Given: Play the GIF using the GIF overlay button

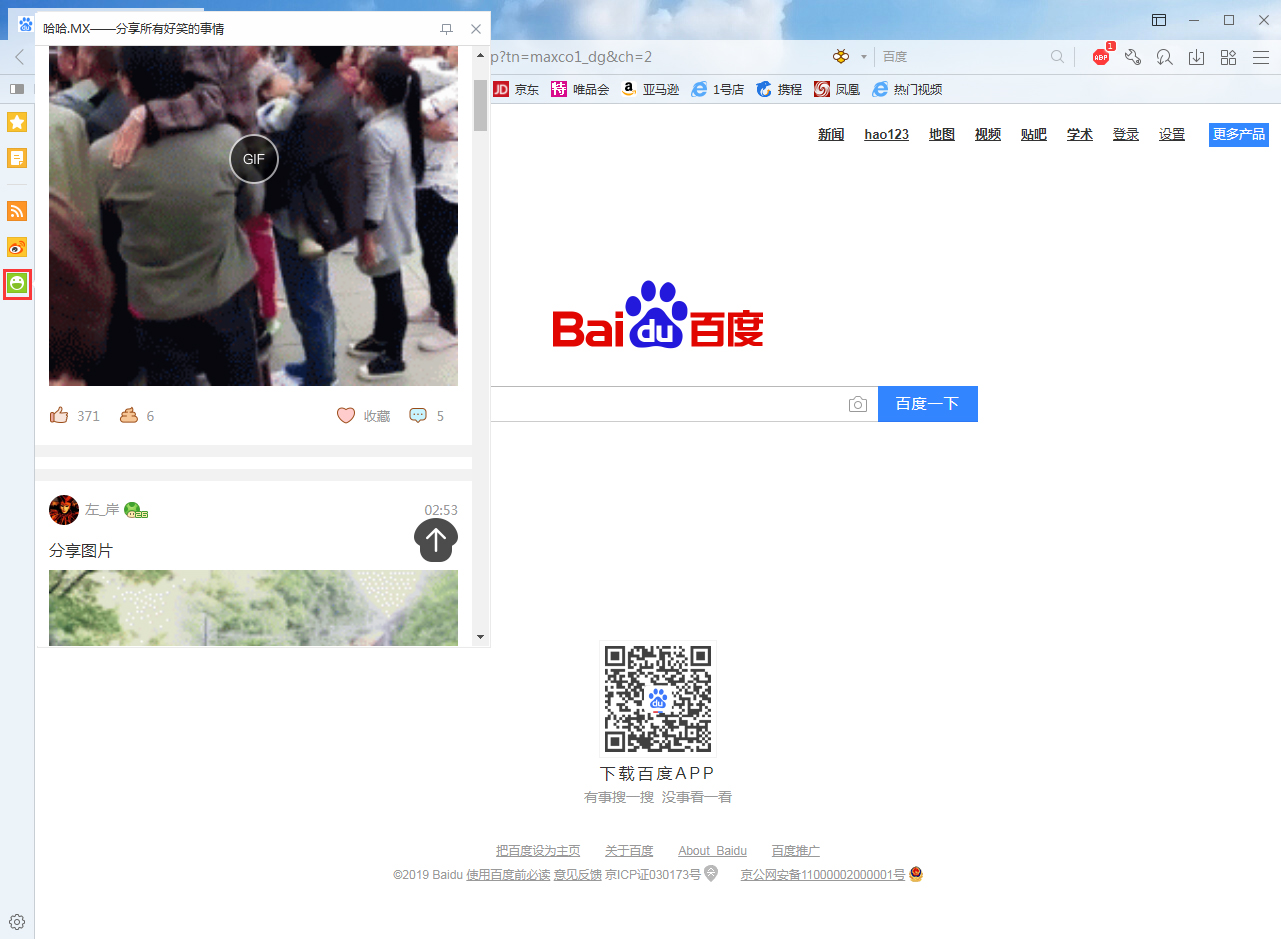Looking at the screenshot, I should (253, 158).
